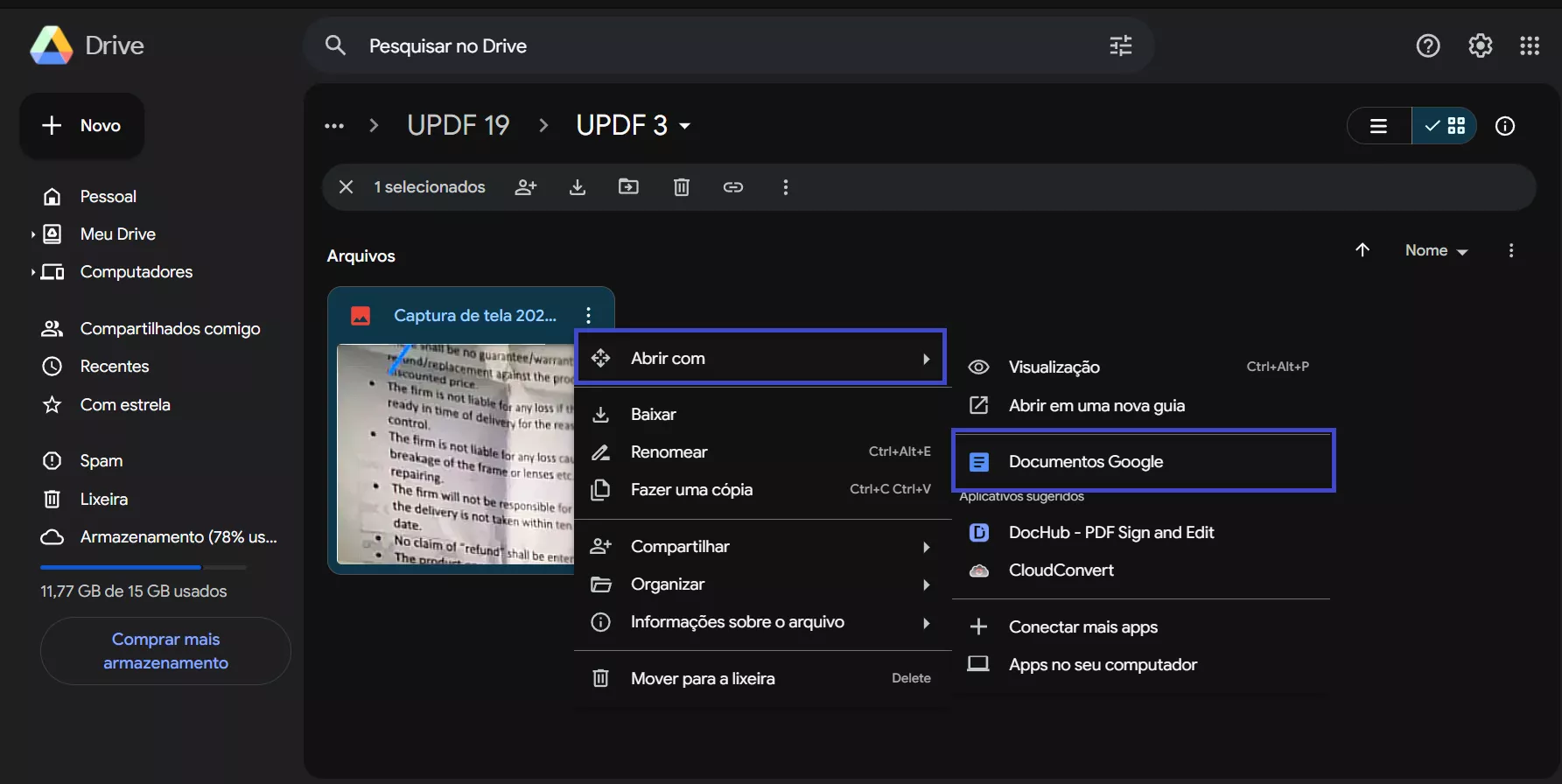Viewport: 1562px width, 784px height.
Task: Click Comprar mais armazenamento
Action: (x=165, y=651)
